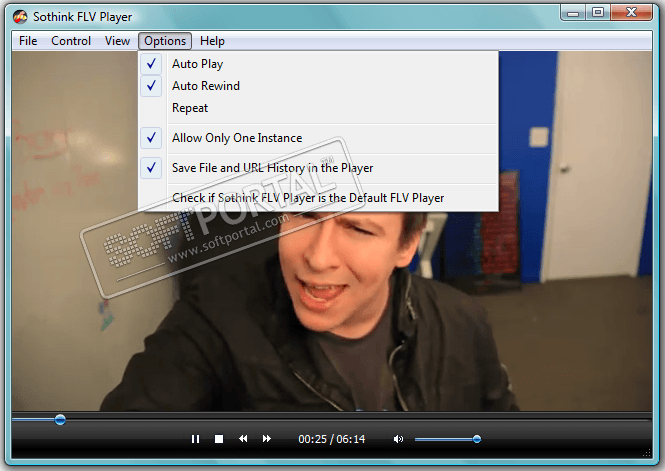This screenshot has height=471, width=665.
Task: Click the fast forward button
Action: [x=266, y=438]
